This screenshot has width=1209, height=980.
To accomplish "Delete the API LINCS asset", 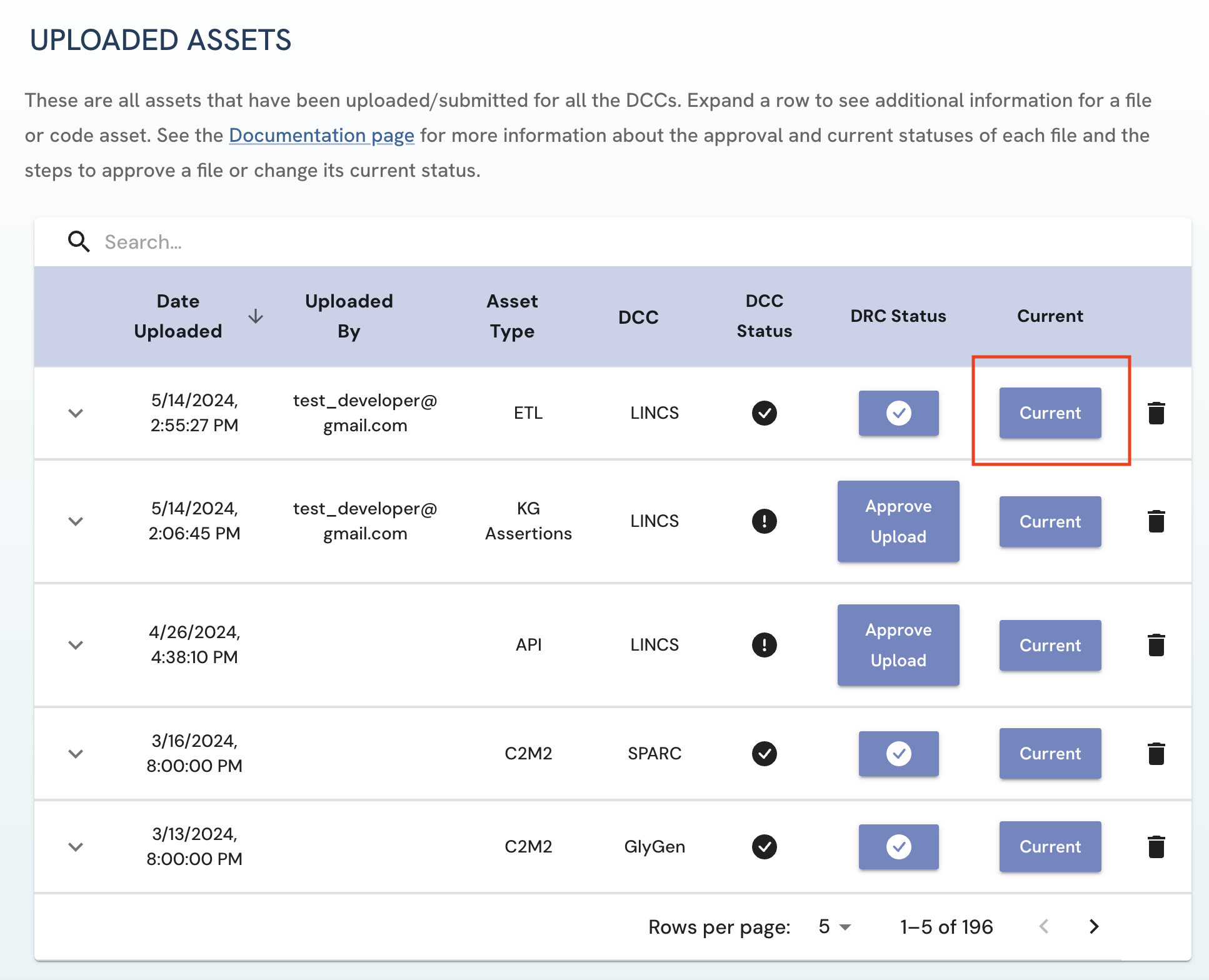I will point(1156,645).
